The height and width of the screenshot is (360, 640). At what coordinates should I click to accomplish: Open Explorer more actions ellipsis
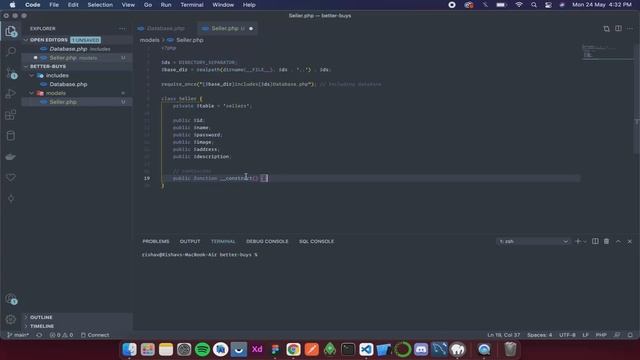pyautogui.click(x=122, y=29)
